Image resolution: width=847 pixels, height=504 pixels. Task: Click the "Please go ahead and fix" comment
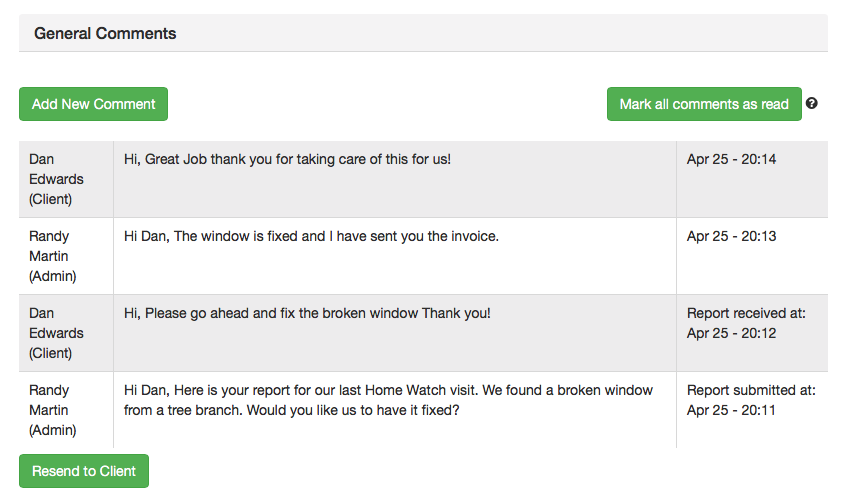pos(307,313)
